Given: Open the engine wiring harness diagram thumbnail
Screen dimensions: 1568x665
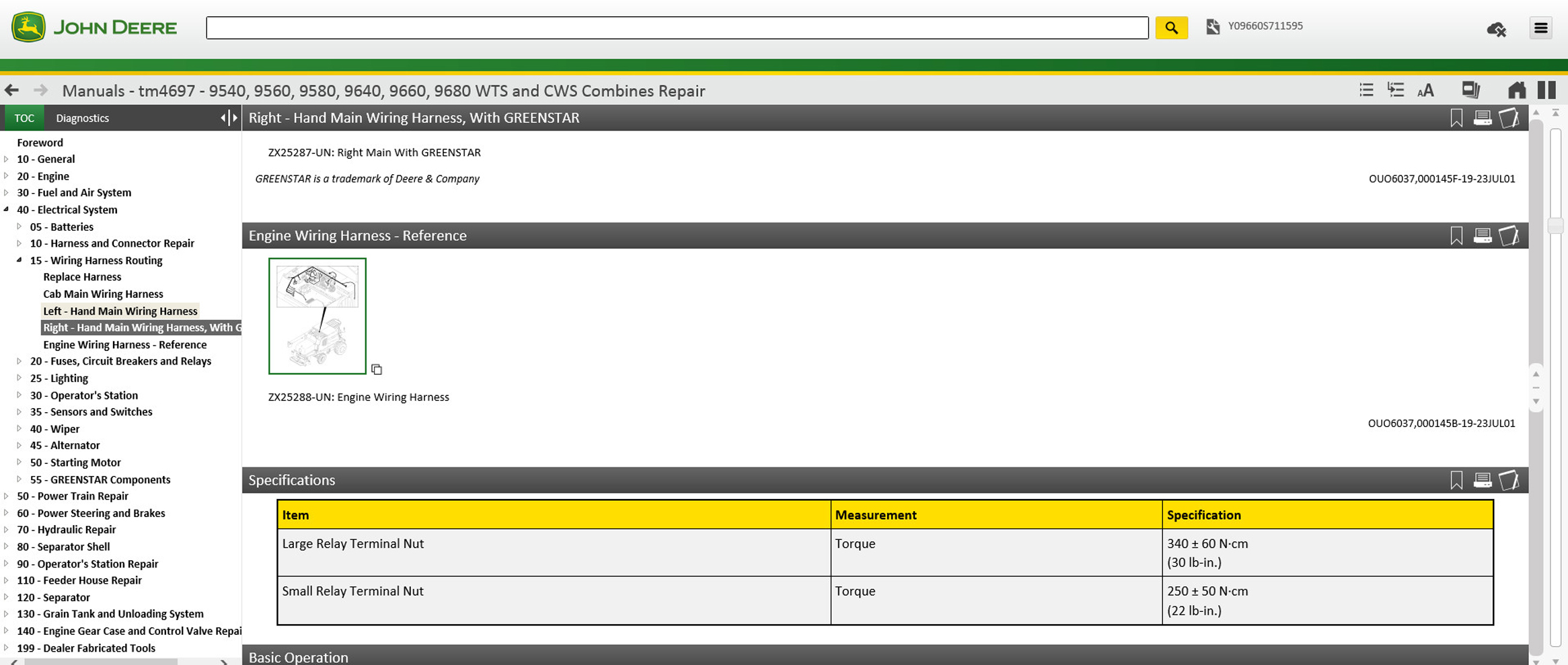Looking at the screenshot, I should tap(318, 316).
